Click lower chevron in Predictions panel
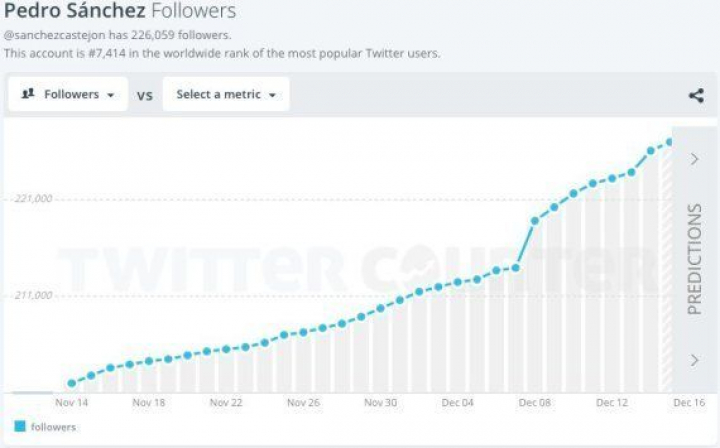Image resolution: width=720 pixels, height=448 pixels. click(x=695, y=360)
